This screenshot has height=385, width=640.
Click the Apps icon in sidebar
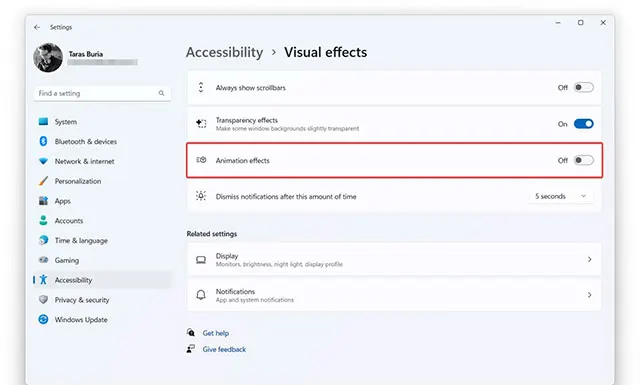[x=43, y=200]
